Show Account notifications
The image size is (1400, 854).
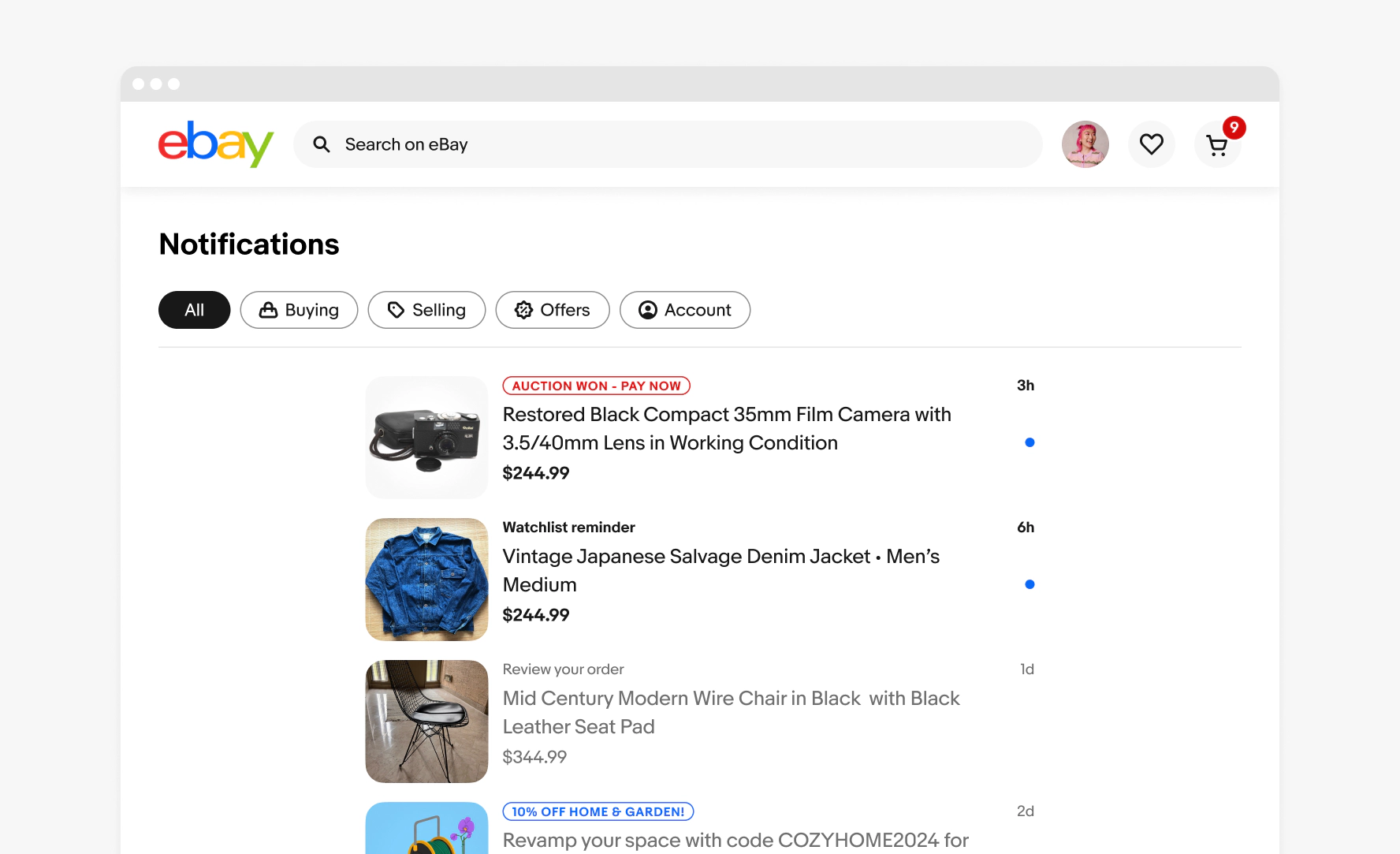pyautogui.click(x=685, y=310)
